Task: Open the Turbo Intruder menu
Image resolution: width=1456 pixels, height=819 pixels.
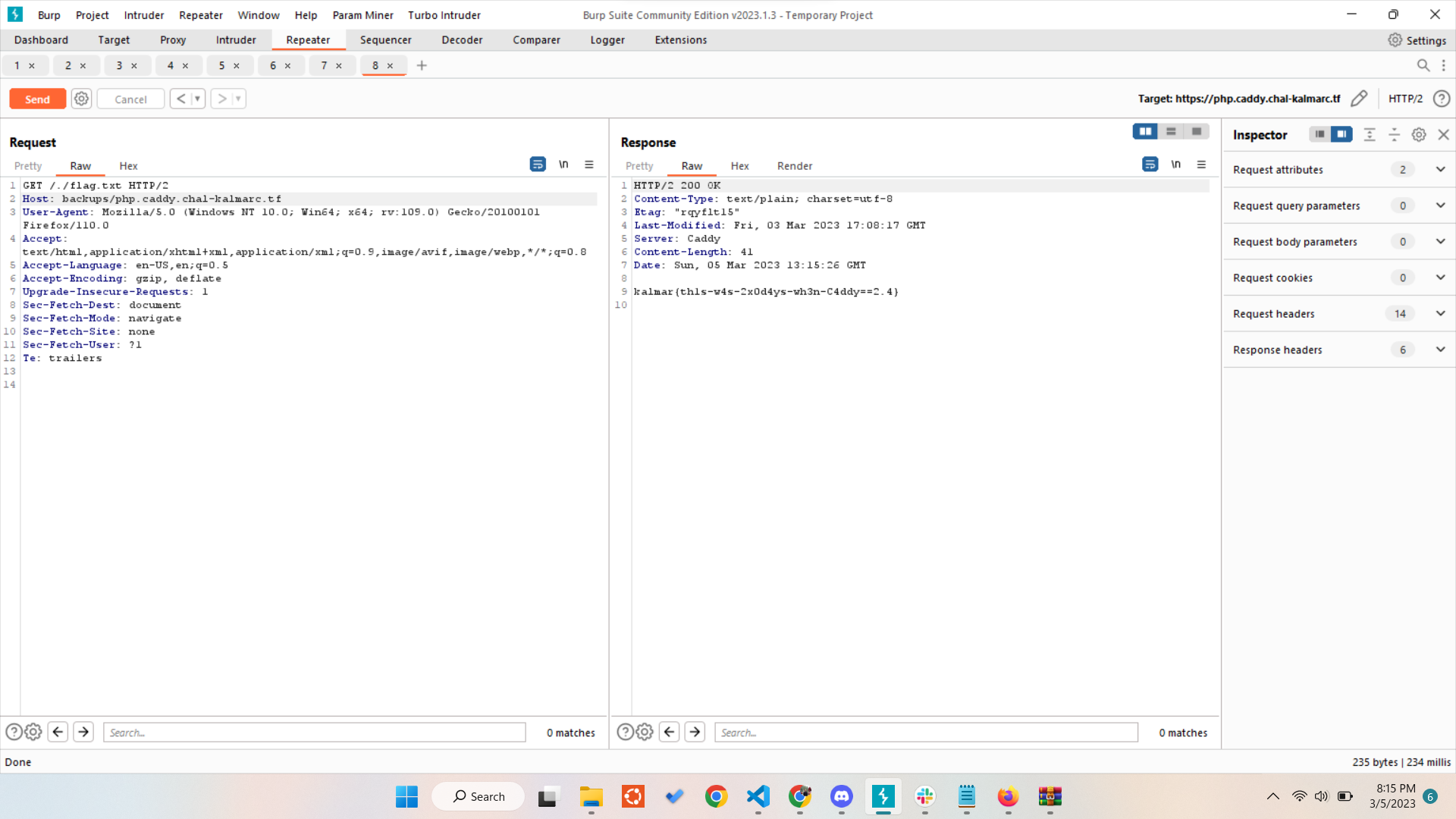Action: (x=444, y=15)
